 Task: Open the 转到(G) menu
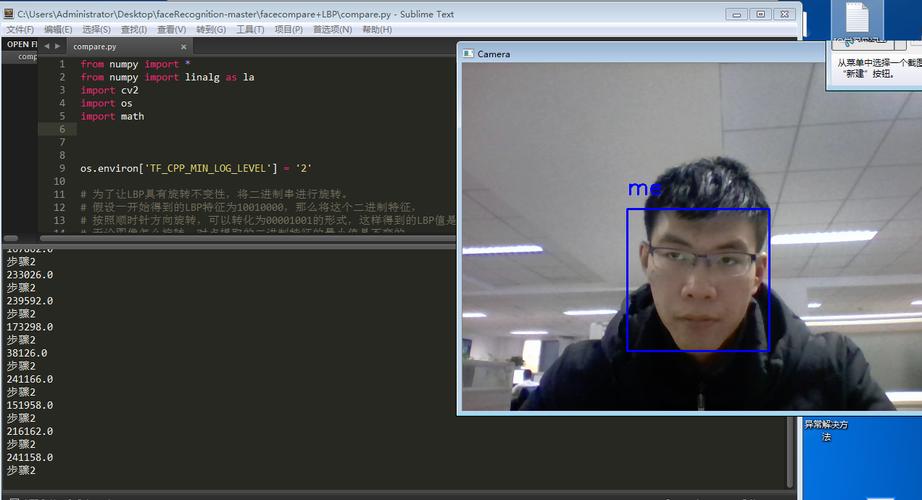[211, 29]
